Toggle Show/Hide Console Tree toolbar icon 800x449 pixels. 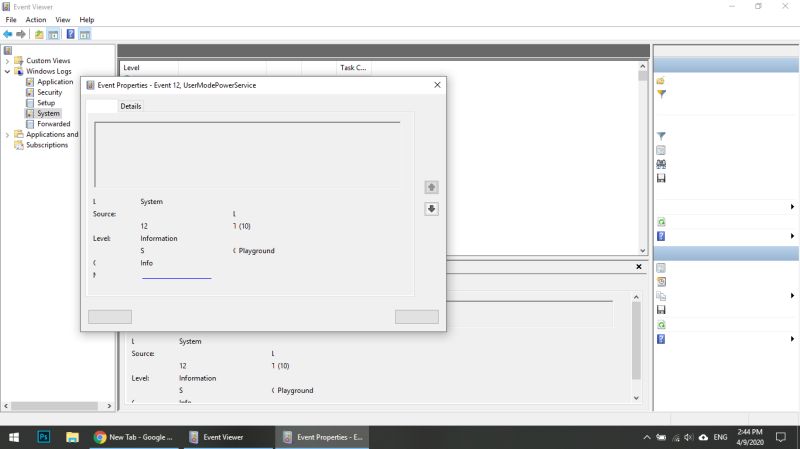point(53,34)
